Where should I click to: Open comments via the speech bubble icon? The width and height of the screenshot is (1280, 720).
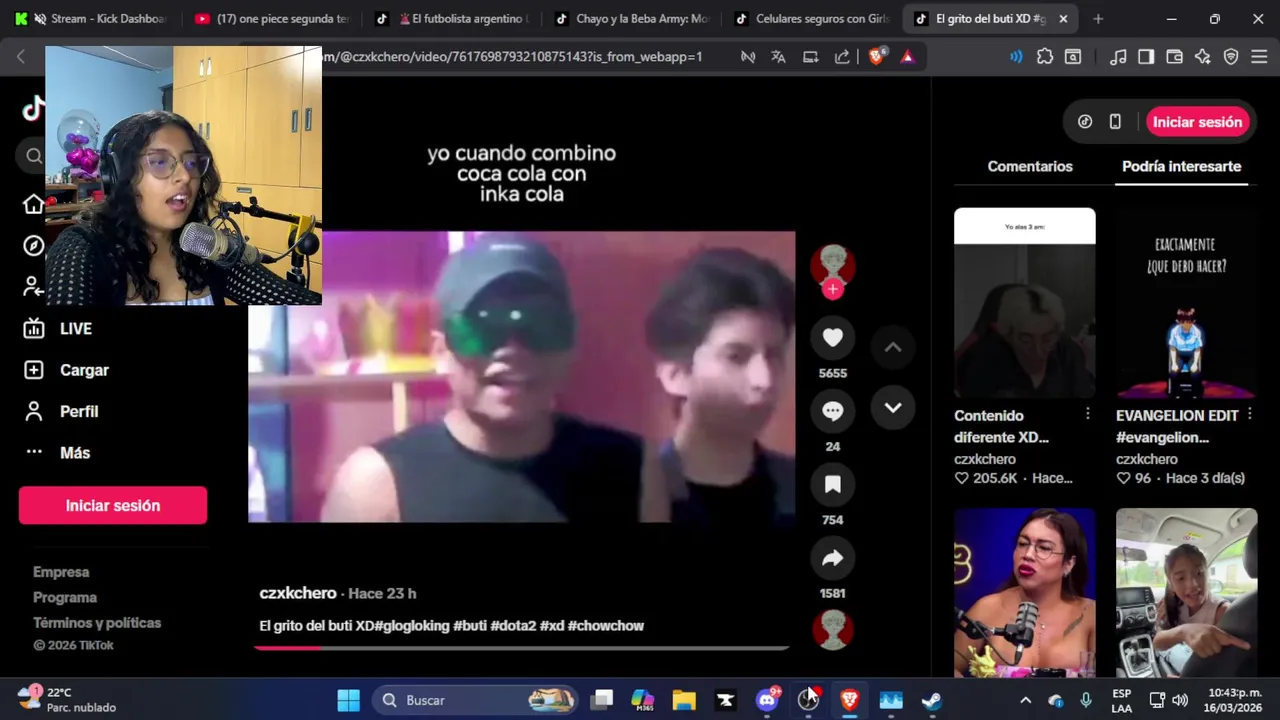pyautogui.click(x=833, y=411)
